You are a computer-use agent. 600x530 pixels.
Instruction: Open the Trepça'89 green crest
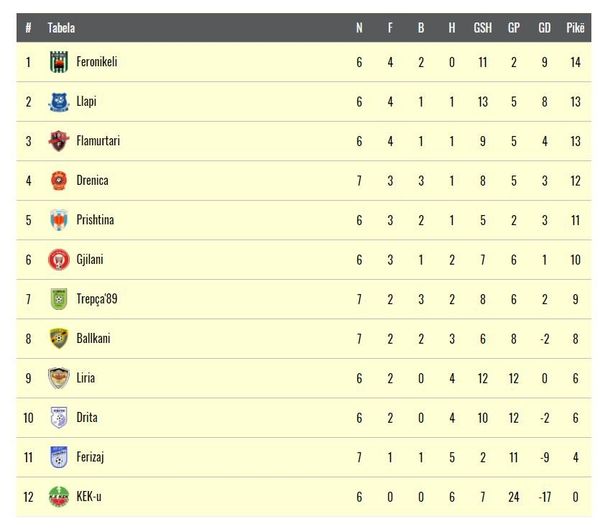click(59, 299)
